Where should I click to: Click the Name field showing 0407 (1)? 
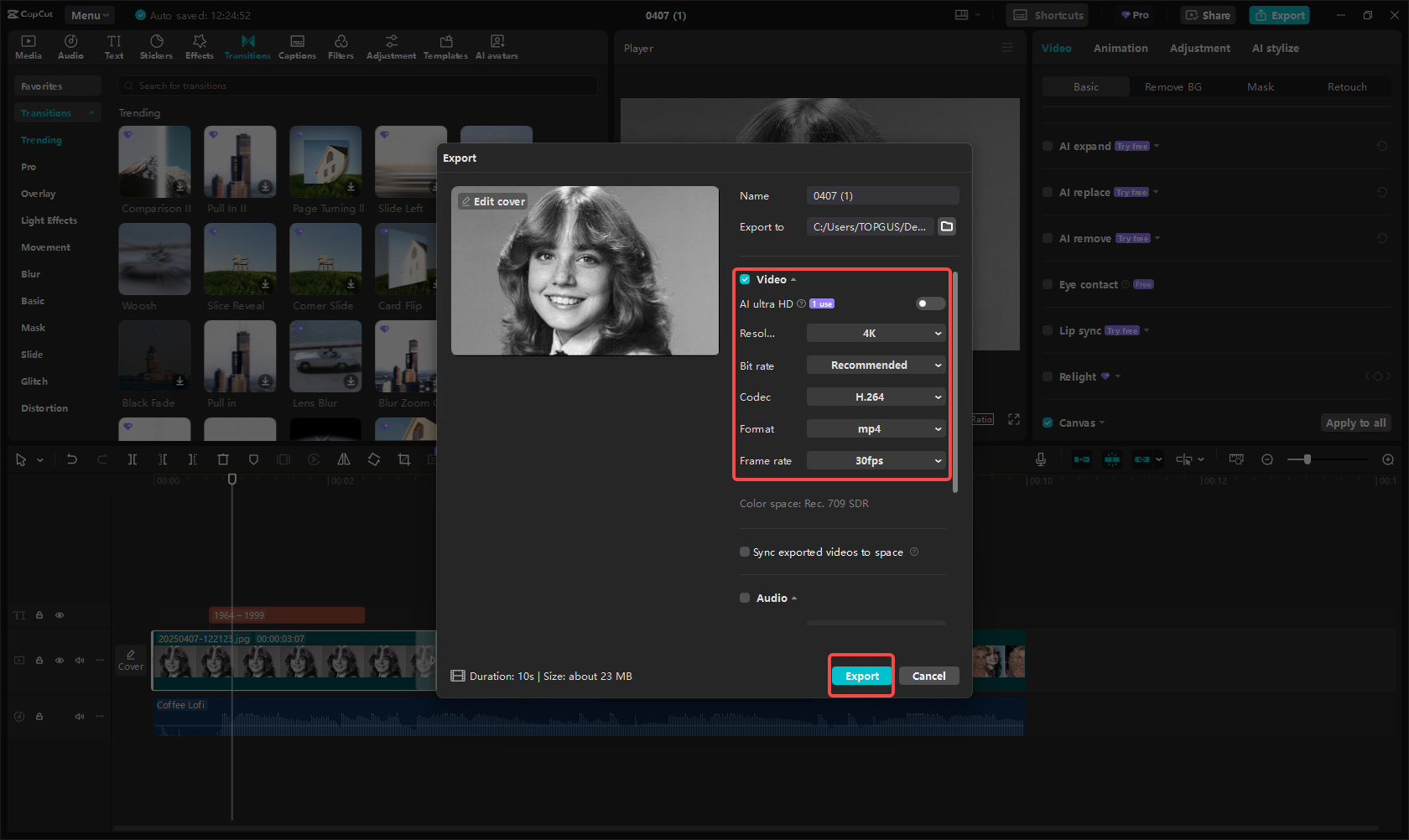coord(882,195)
